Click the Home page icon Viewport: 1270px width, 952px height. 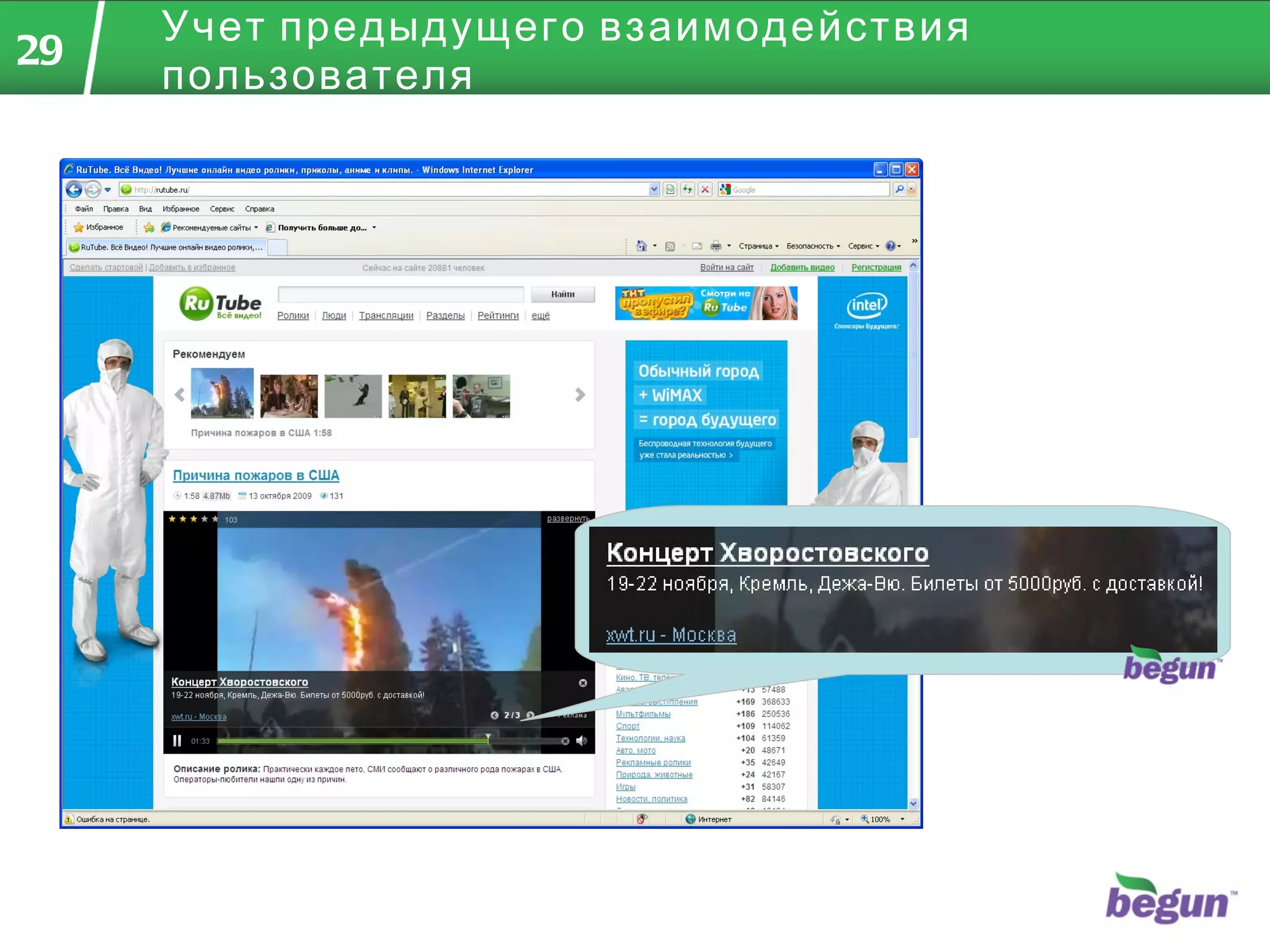pos(641,246)
